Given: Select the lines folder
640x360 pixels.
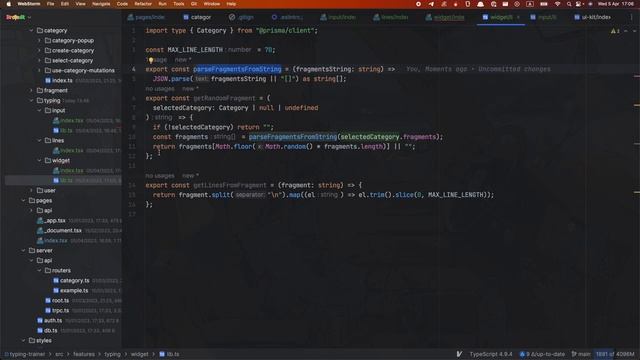Looking at the screenshot, I should tap(58, 140).
